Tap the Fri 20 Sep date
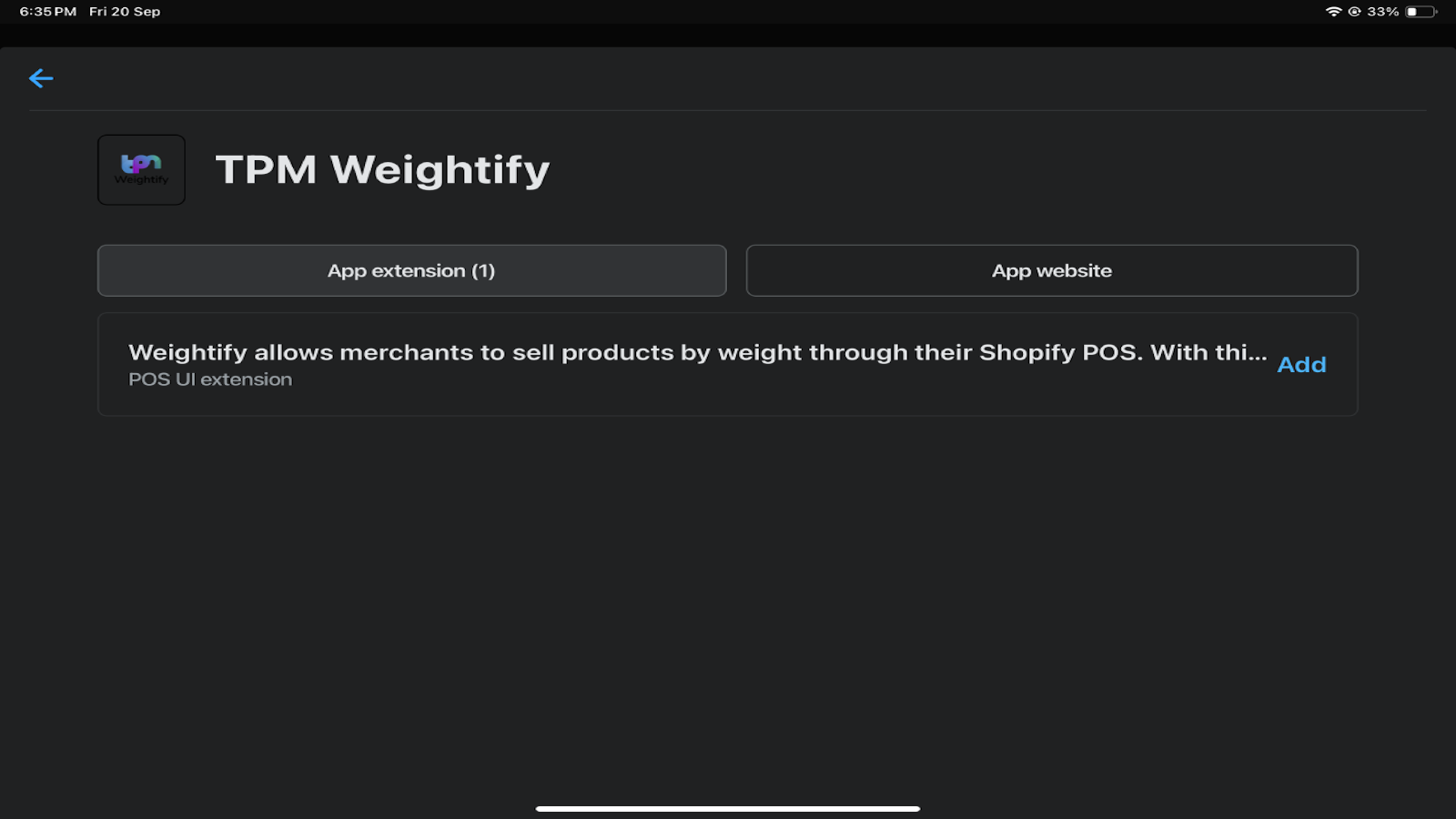Viewport: 1456px width, 819px height. (x=125, y=12)
